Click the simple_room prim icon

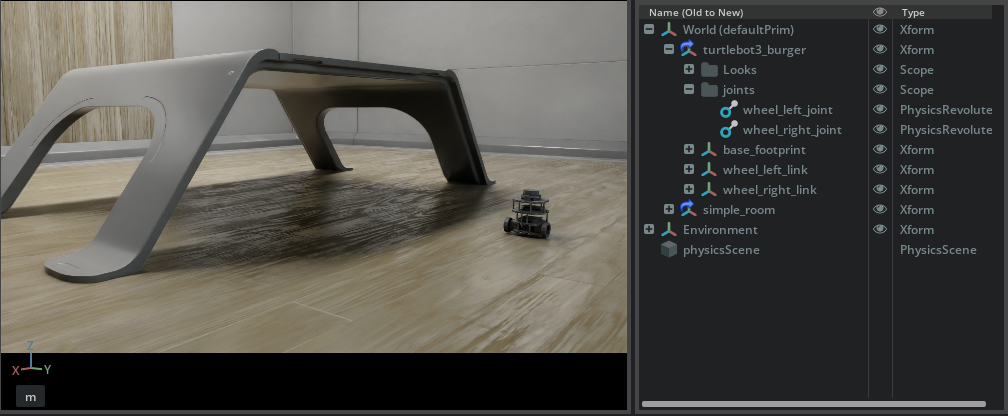click(688, 210)
